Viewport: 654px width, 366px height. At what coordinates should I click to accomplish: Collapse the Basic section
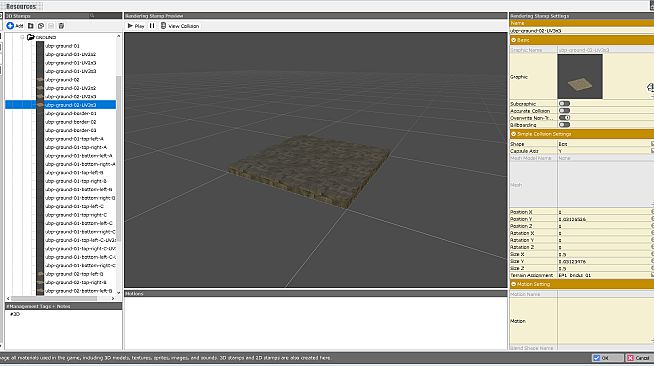click(x=513, y=40)
